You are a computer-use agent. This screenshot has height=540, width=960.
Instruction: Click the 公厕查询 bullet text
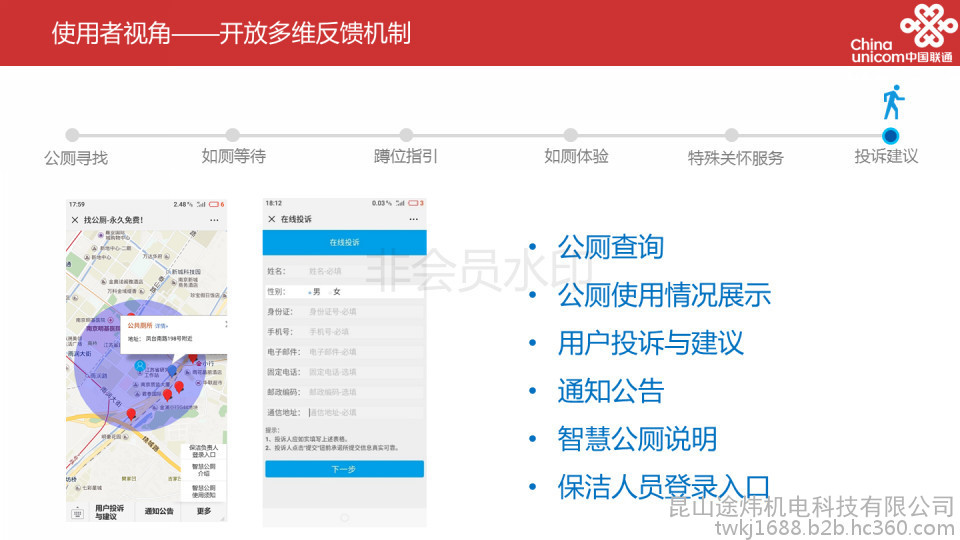coord(610,247)
